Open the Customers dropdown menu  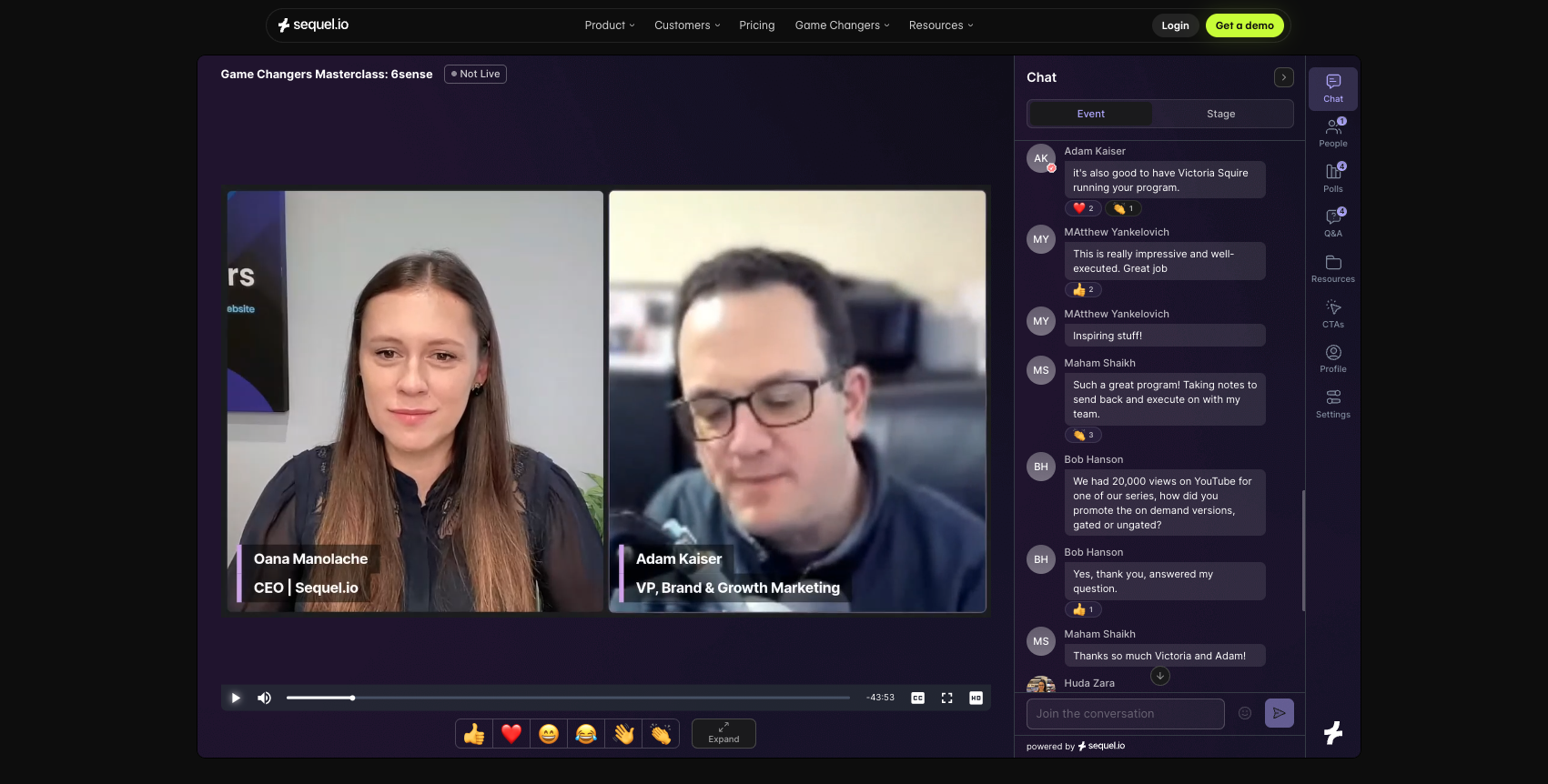[x=687, y=25]
